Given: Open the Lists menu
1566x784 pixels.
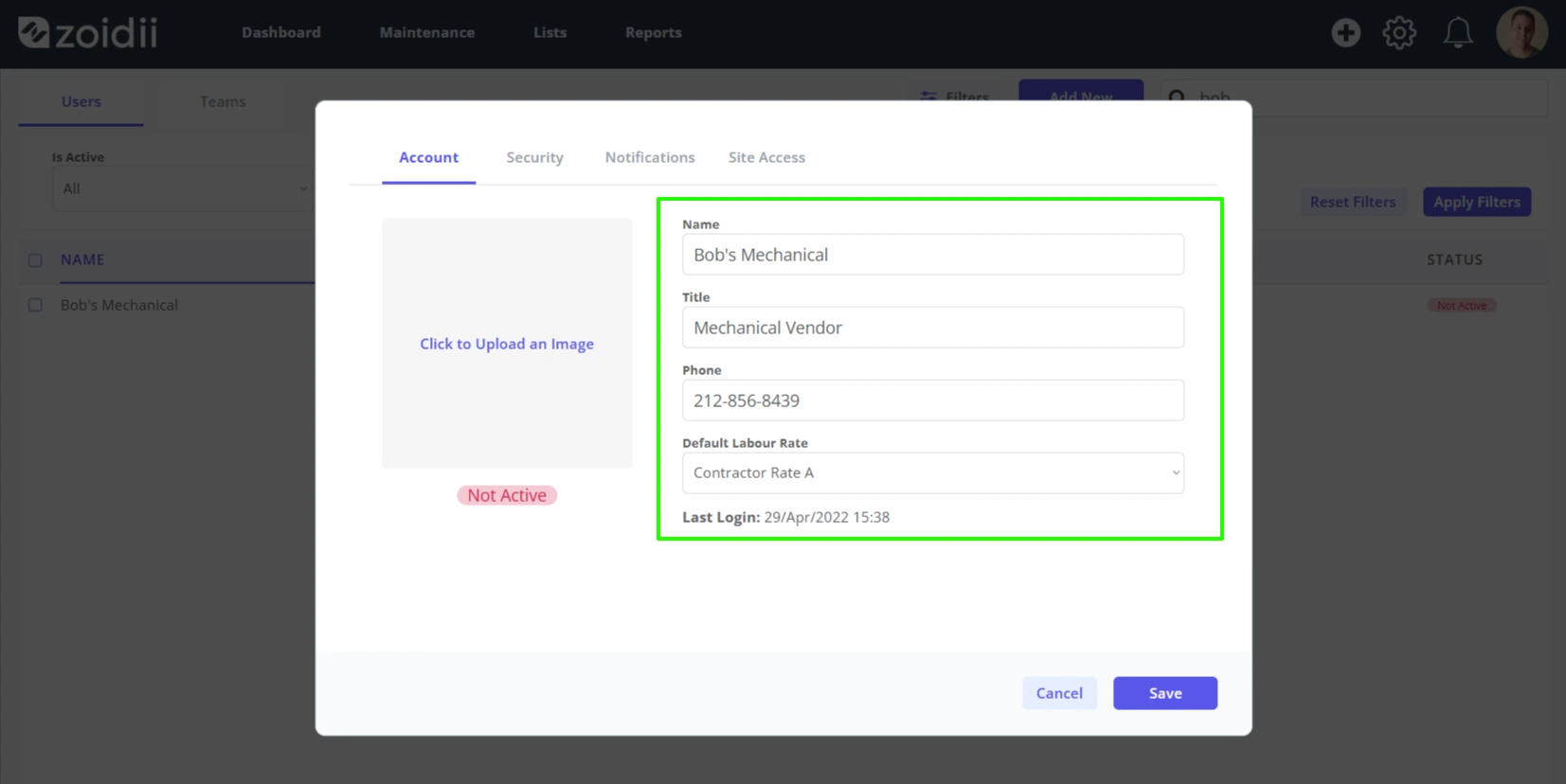Looking at the screenshot, I should coord(549,32).
